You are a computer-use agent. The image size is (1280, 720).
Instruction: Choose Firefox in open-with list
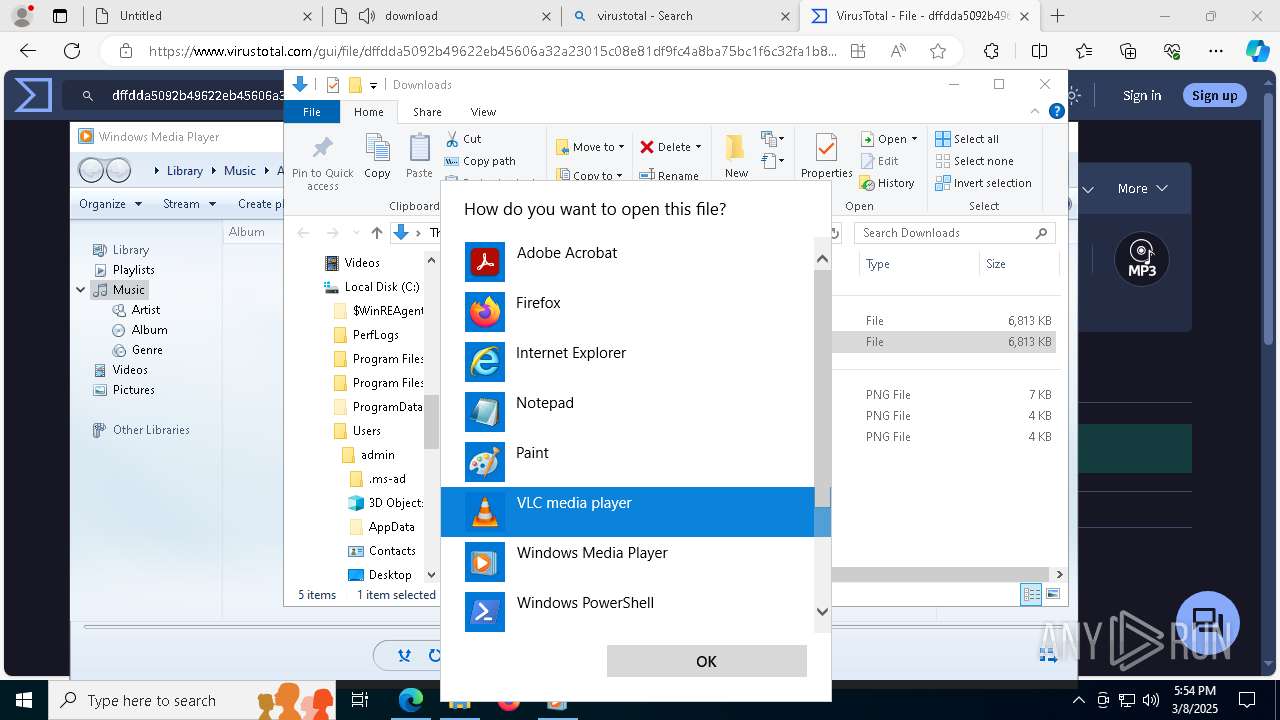(628, 312)
